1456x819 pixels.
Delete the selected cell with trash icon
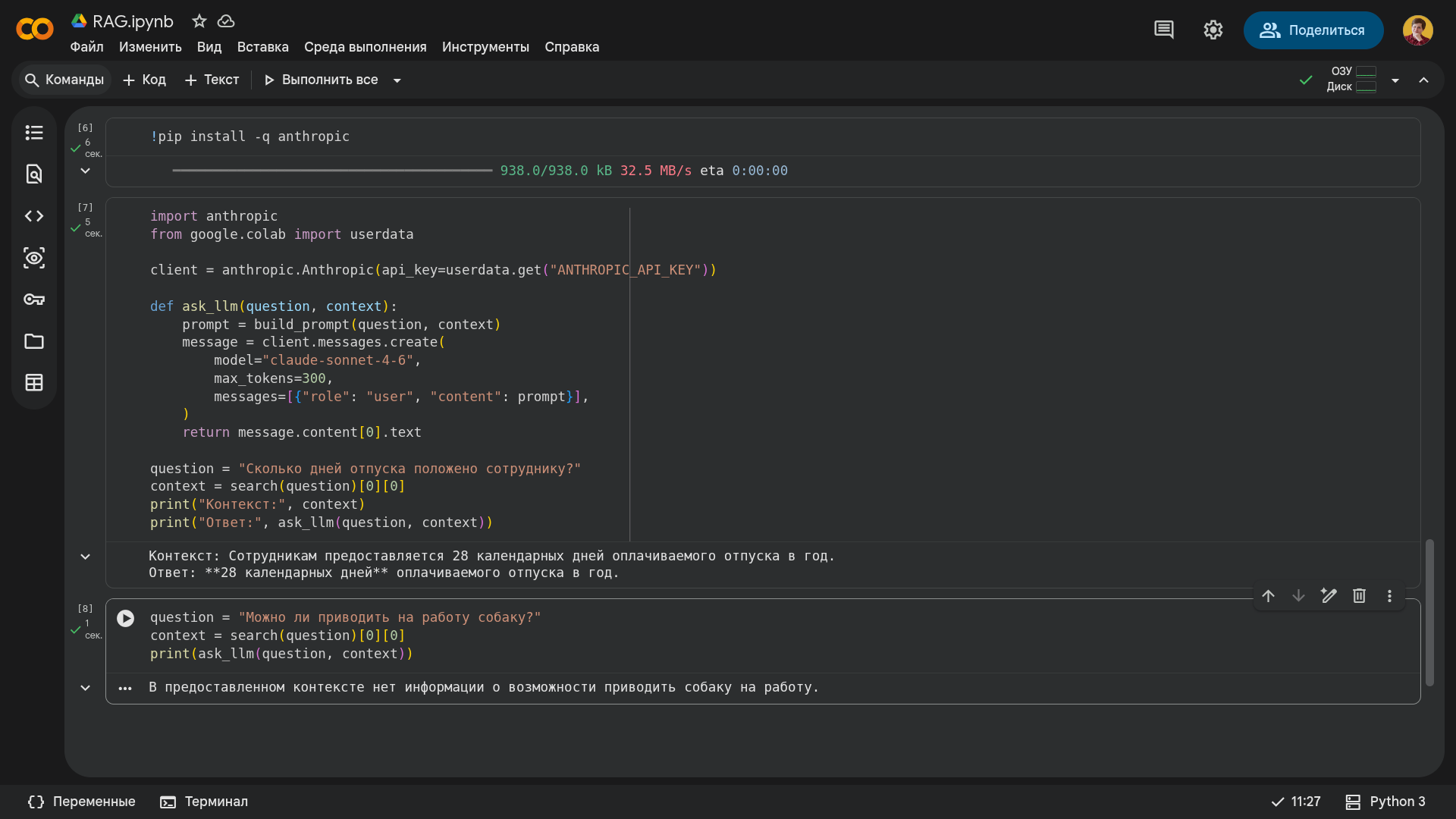coord(1359,596)
